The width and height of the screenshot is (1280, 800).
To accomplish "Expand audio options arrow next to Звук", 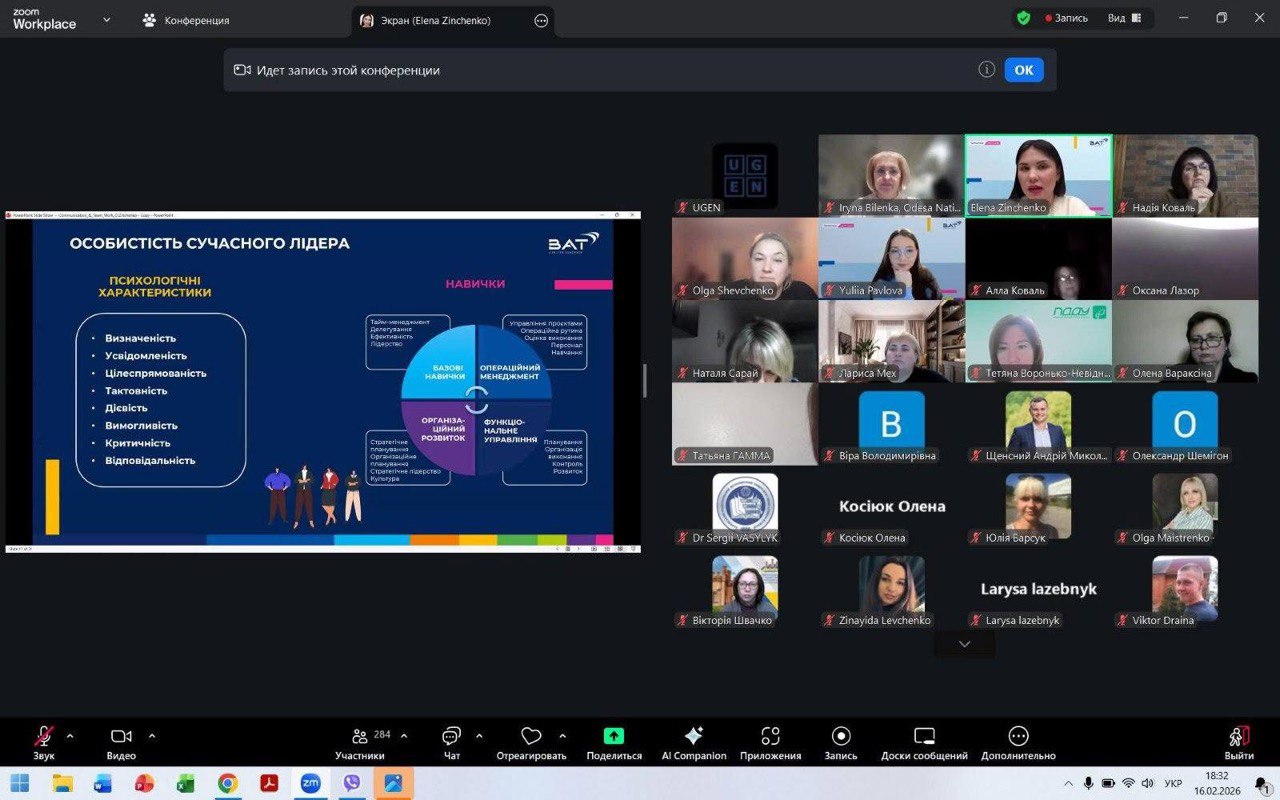I will (70, 736).
